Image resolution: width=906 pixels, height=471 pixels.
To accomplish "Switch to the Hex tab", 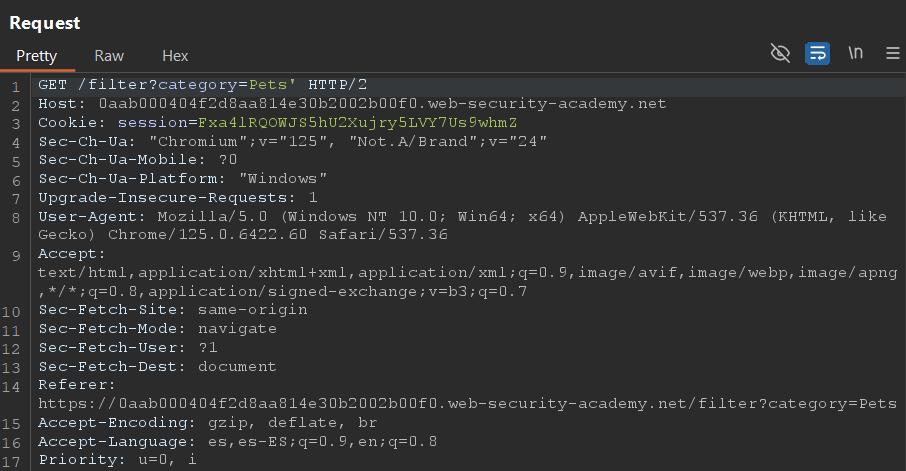I will pos(174,56).
